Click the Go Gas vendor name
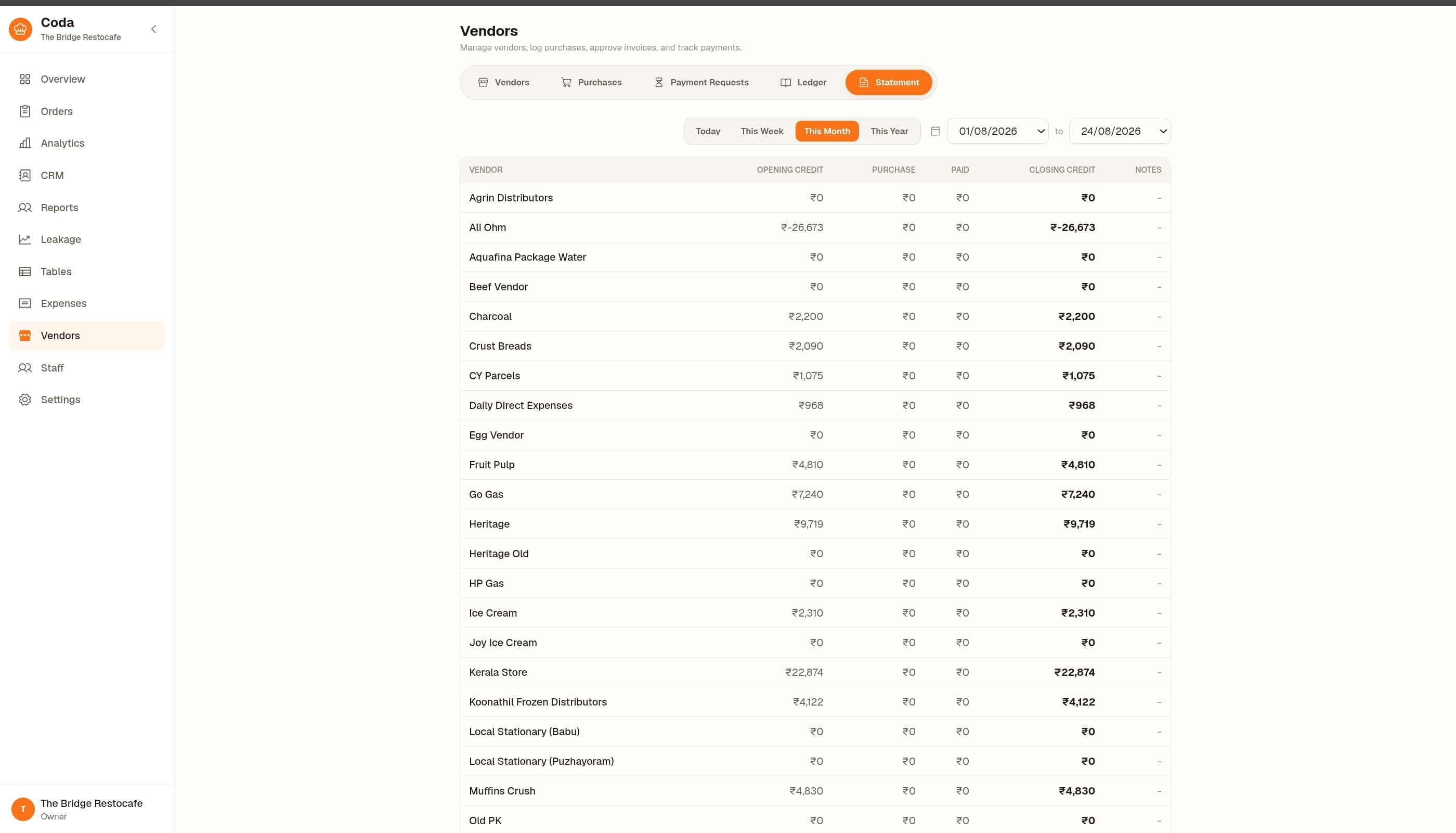The image size is (1456, 833). click(486, 494)
